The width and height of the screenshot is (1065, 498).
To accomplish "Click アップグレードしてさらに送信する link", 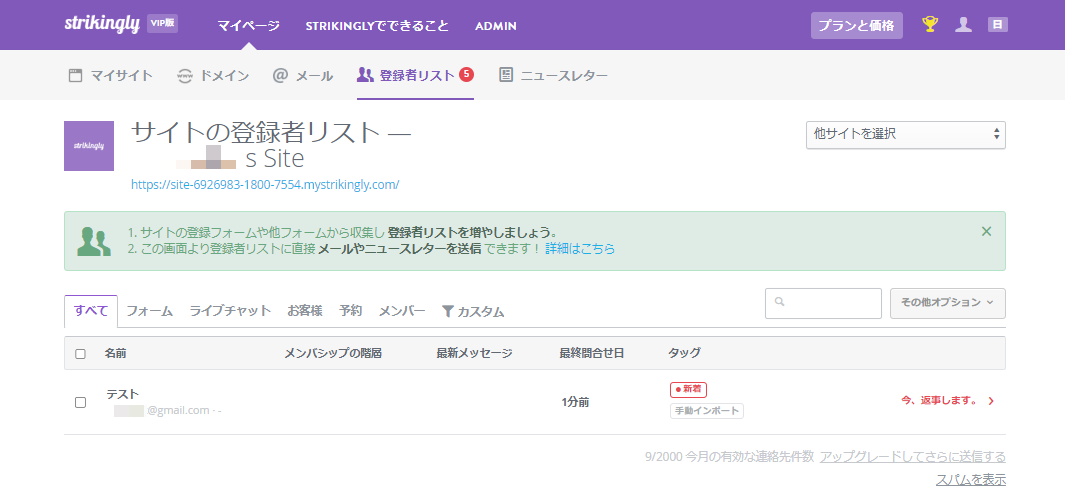I will point(912,457).
